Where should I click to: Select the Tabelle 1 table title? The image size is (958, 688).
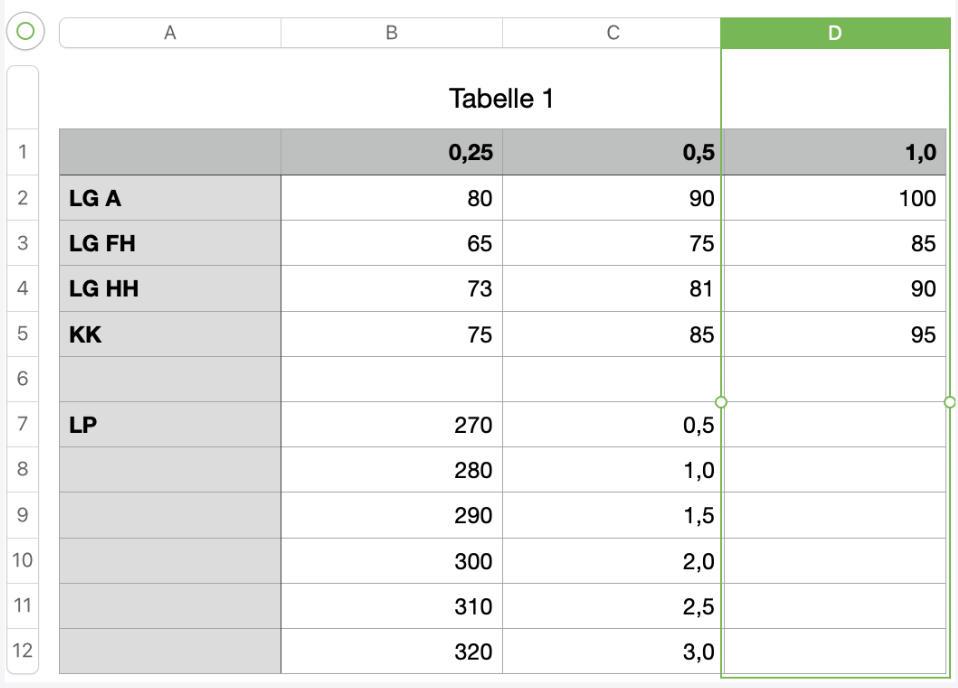pos(501,98)
